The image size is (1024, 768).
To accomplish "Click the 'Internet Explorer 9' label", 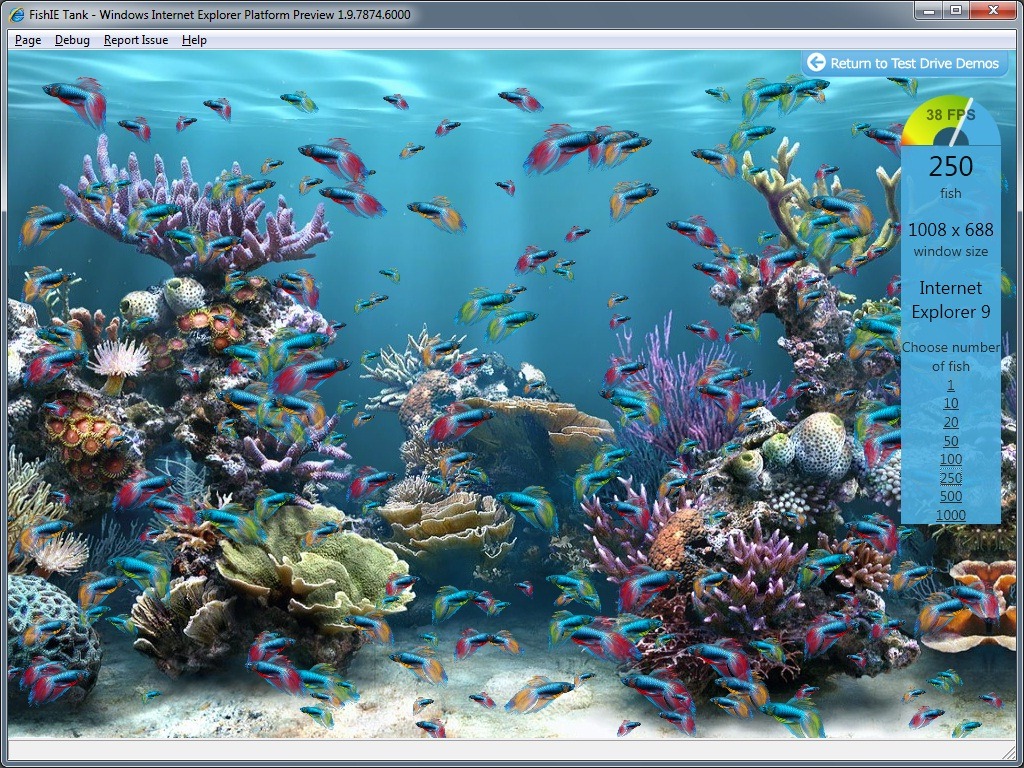I will coord(950,300).
